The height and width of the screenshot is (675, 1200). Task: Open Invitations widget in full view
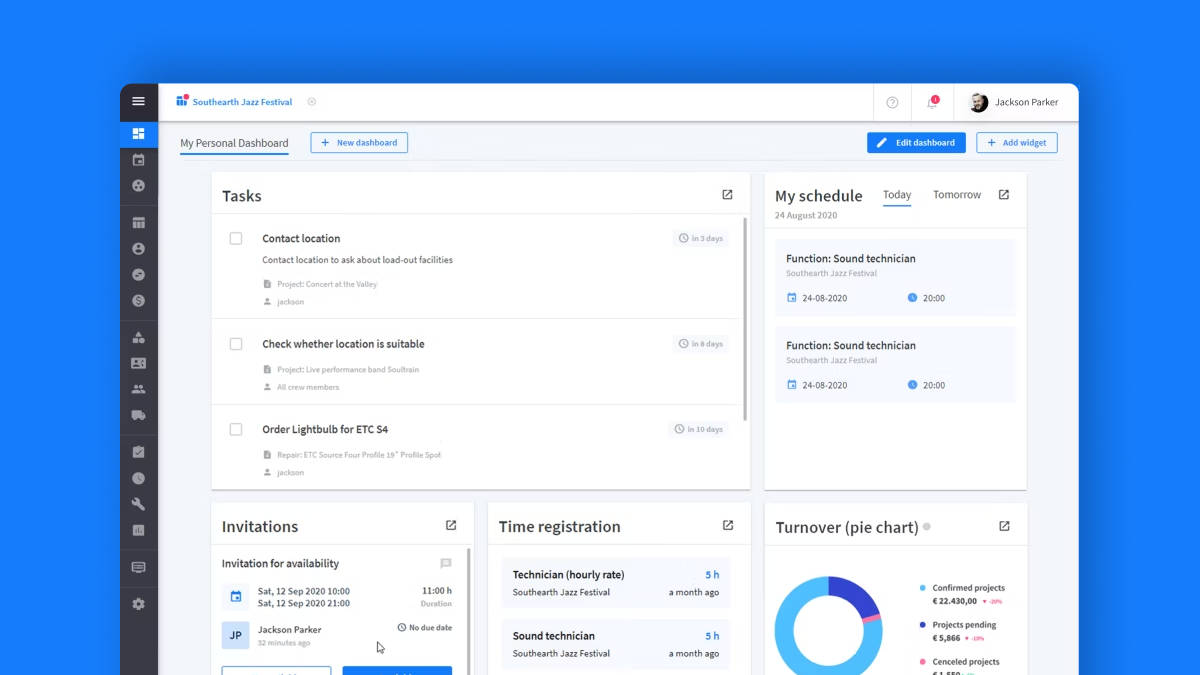tap(451, 526)
